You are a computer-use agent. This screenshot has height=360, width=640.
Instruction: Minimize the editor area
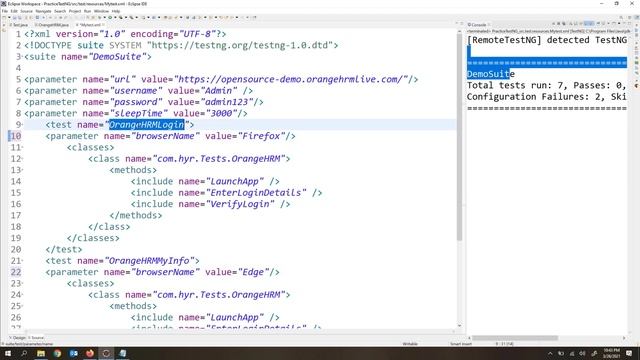pos(456,24)
